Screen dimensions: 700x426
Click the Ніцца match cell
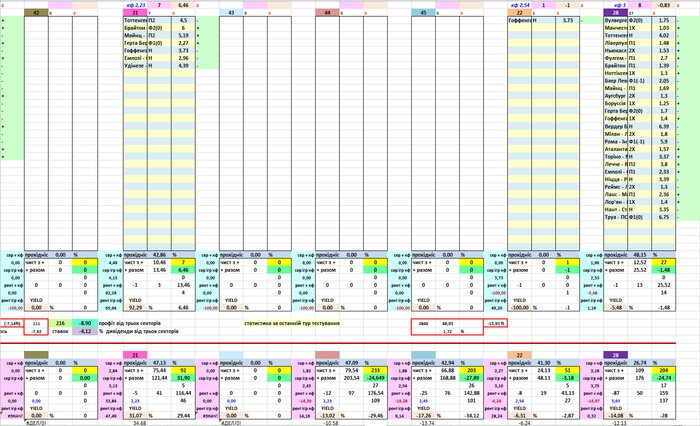tap(616, 179)
